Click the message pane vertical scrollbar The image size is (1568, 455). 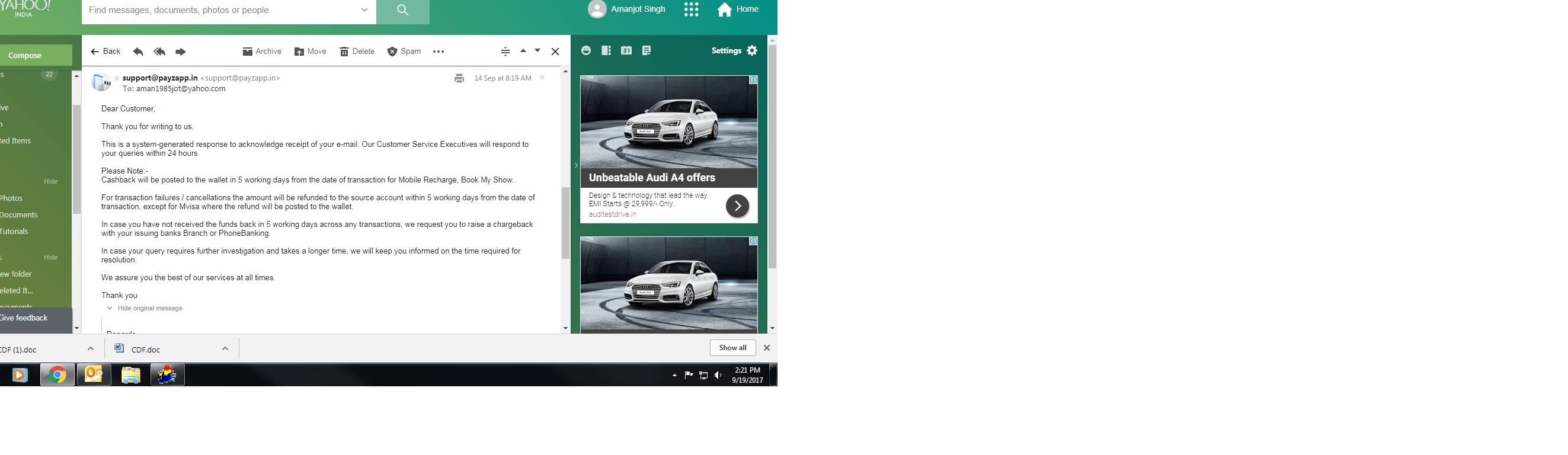click(x=565, y=223)
